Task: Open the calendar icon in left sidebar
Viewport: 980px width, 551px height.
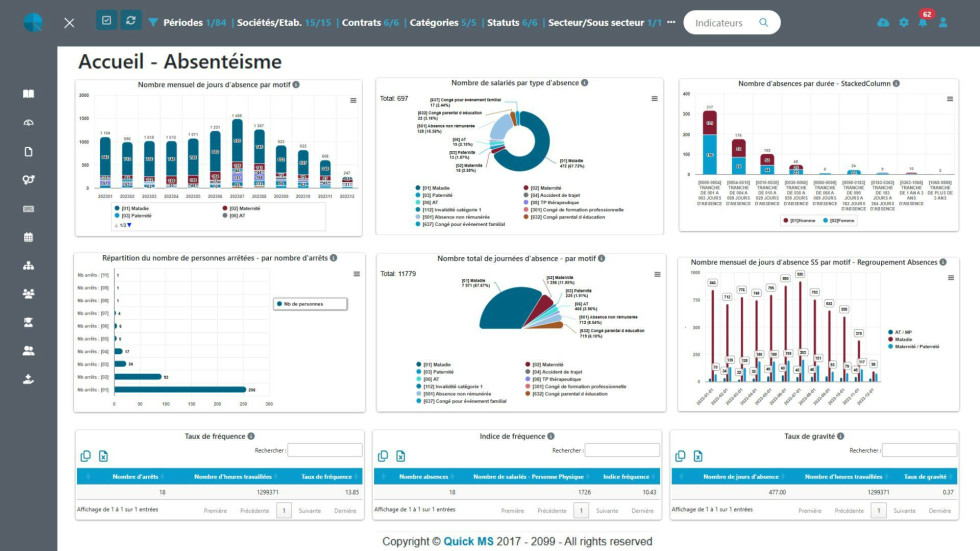Action: 28,237
